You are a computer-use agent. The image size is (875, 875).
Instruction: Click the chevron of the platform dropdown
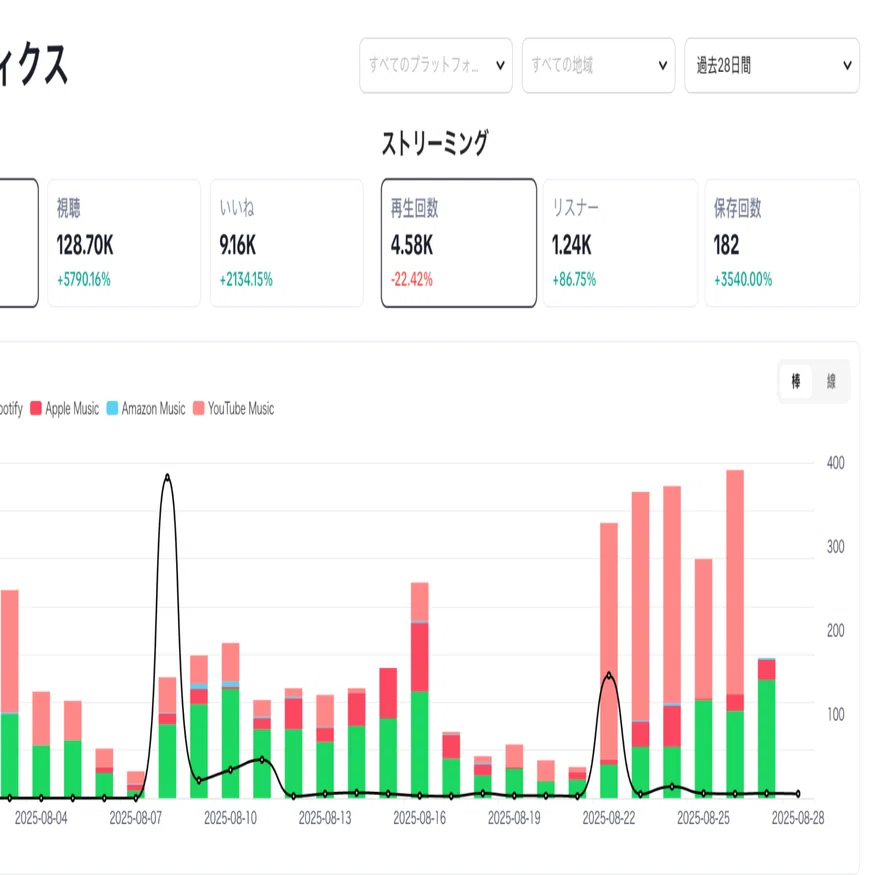[x=501, y=65]
